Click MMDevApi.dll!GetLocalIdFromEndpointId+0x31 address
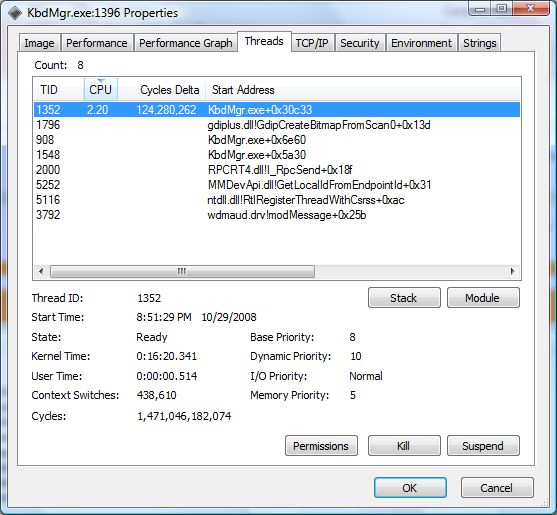Image resolution: width=557 pixels, height=515 pixels. (x=320, y=185)
